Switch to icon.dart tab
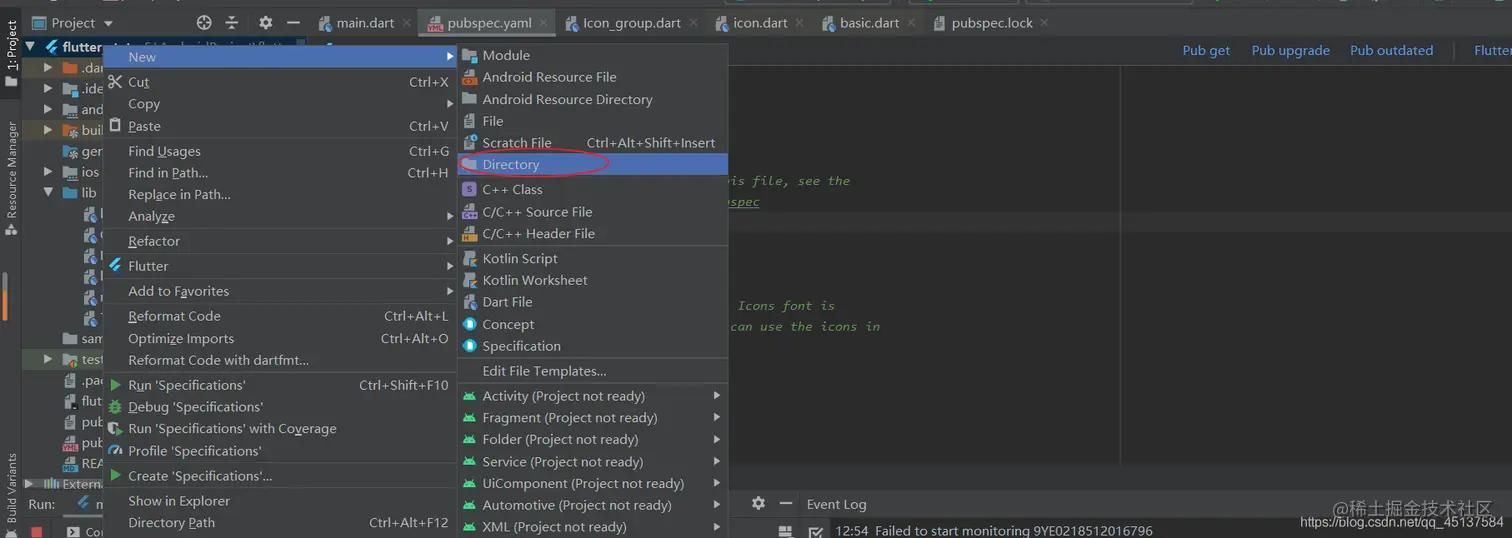 pyautogui.click(x=759, y=22)
